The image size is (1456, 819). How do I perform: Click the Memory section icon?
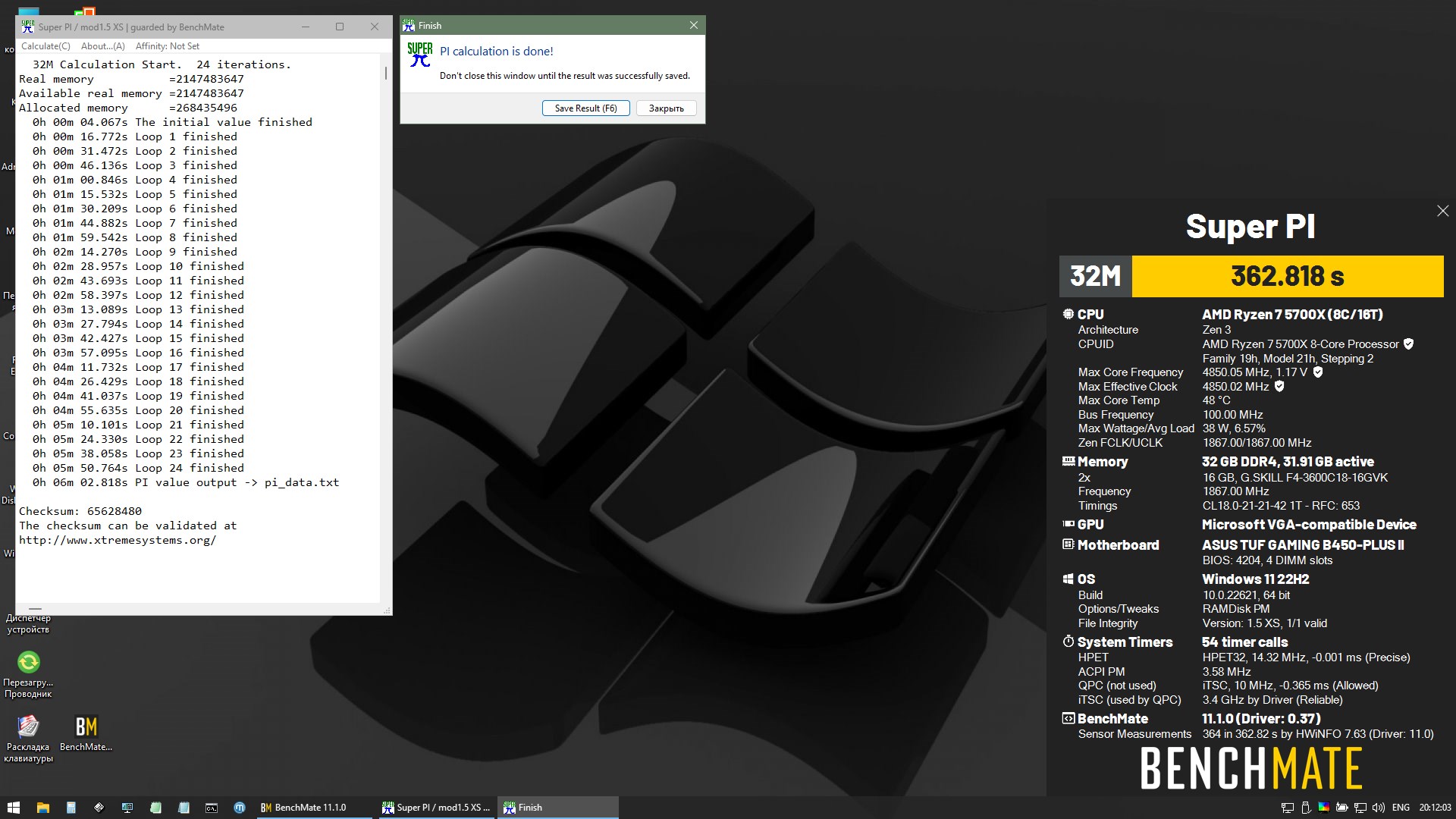click(1068, 461)
